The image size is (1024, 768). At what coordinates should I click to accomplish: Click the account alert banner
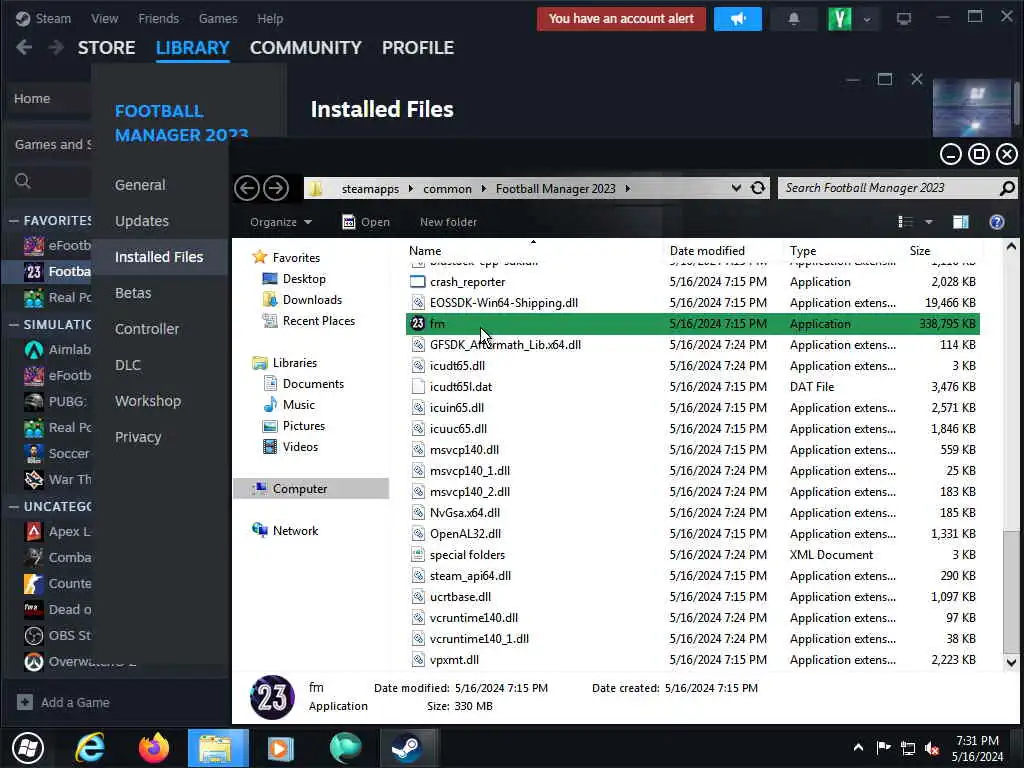pyautogui.click(x=621, y=19)
